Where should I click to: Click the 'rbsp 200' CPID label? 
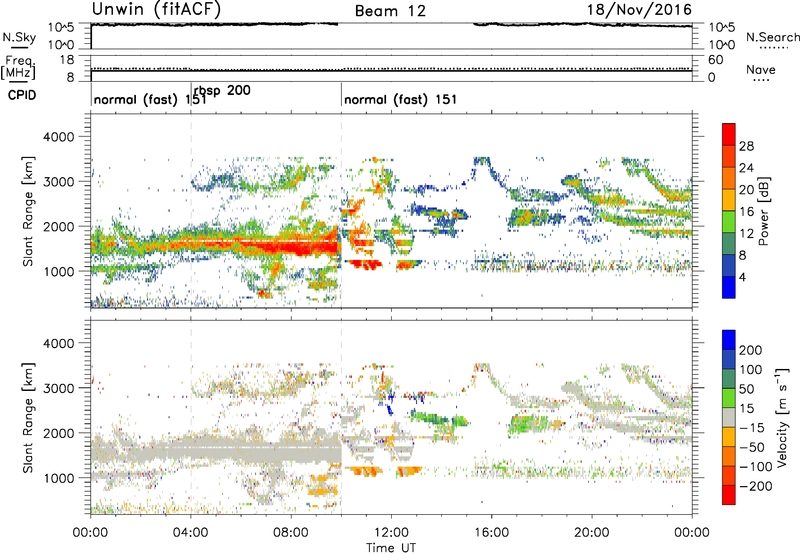click(x=222, y=90)
